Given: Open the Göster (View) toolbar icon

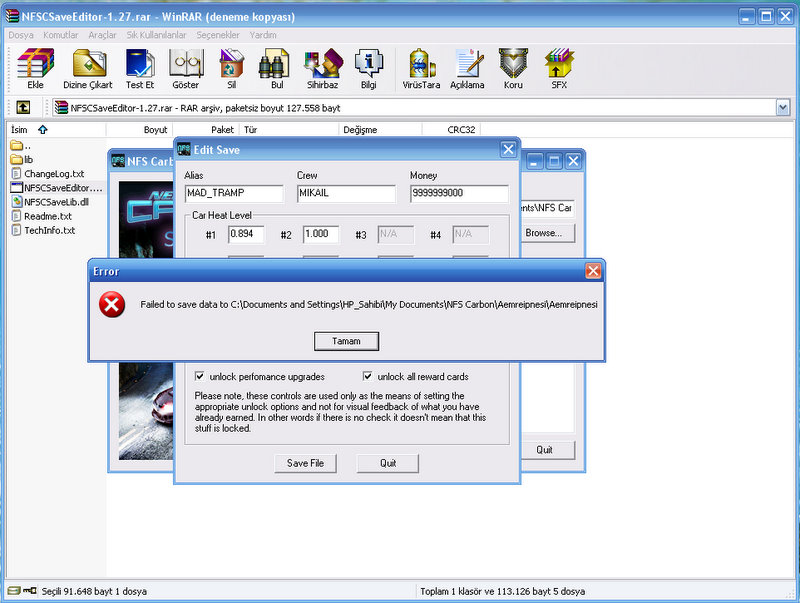Looking at the screenshot, I should [x=186, y=69].
